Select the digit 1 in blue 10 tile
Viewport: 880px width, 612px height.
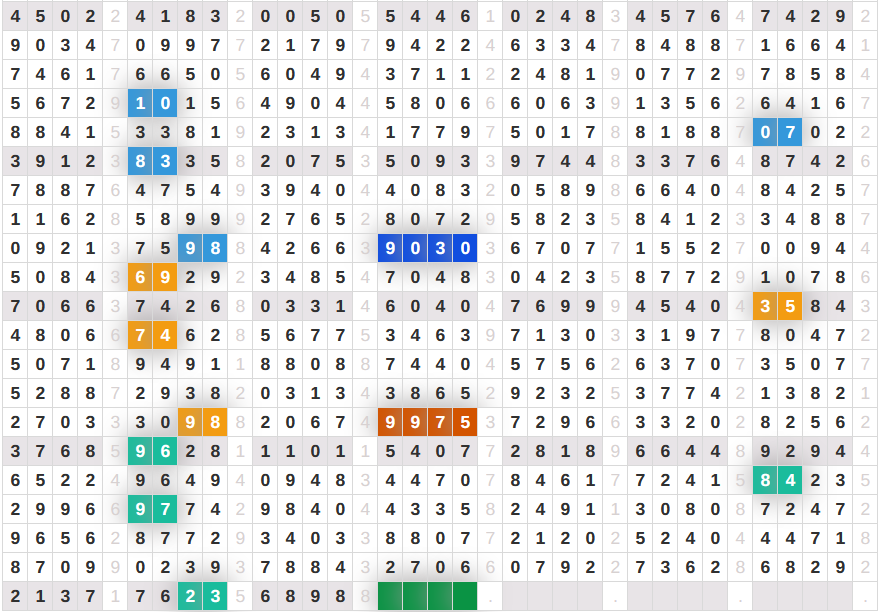(x=141, y=103)
